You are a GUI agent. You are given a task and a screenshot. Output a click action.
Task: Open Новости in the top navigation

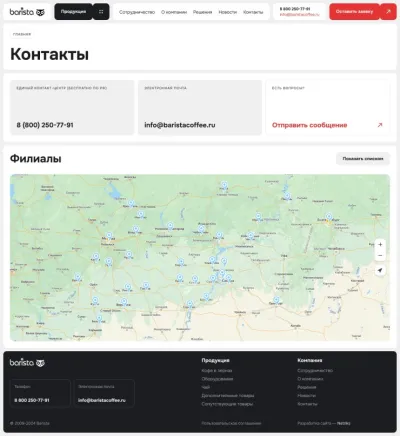click(228, 12)
